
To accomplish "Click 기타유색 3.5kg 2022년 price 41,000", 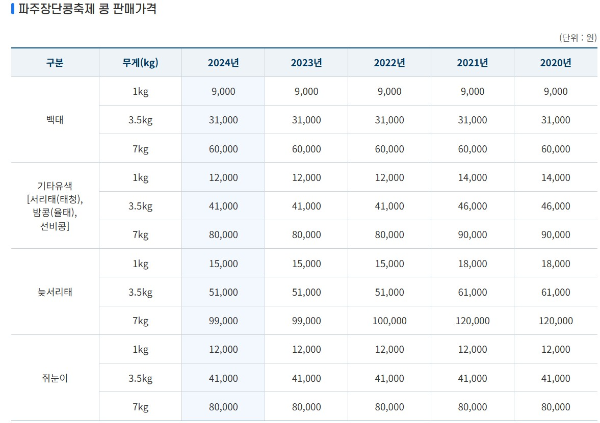I will [x=389, y=206].
